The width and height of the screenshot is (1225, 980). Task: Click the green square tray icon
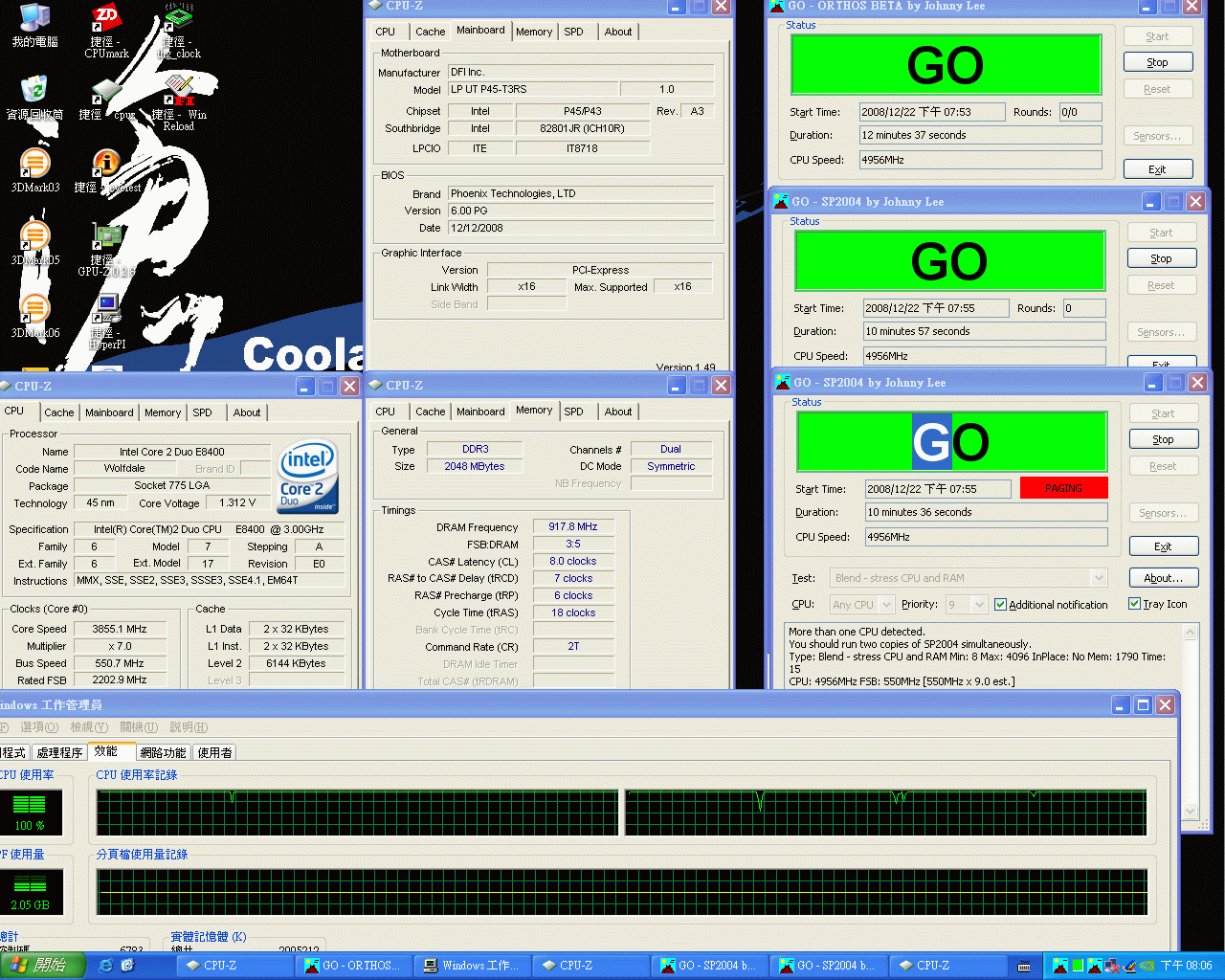click(x=1078, y=966)
